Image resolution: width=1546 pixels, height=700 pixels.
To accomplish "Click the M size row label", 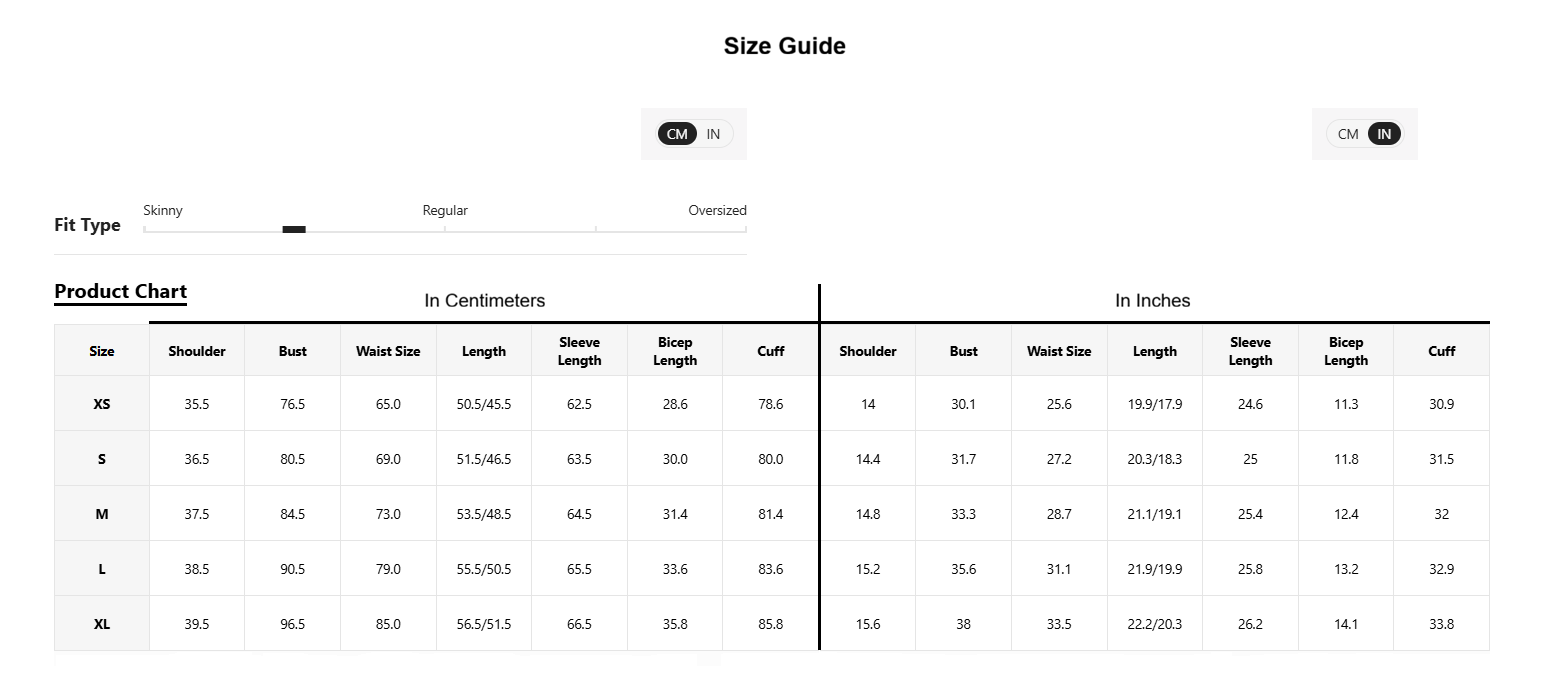I will 102,514.
